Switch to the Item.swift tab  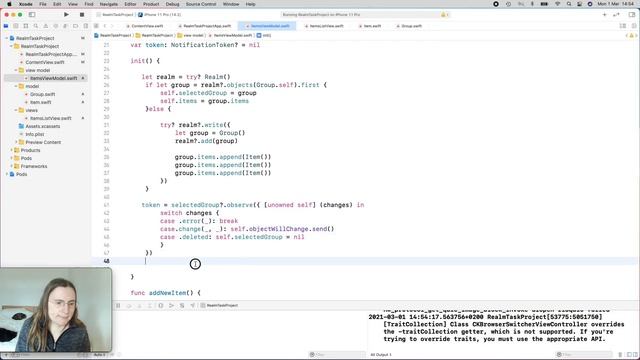[x=370, y=26]
